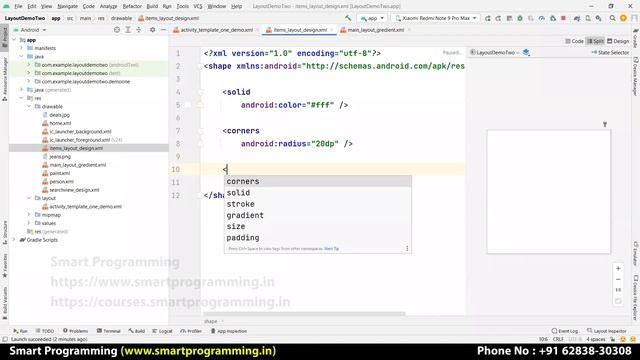640x360 pixels.
Task: Open the Device Manager phone icon in toolbar
Action: (588, 18)
